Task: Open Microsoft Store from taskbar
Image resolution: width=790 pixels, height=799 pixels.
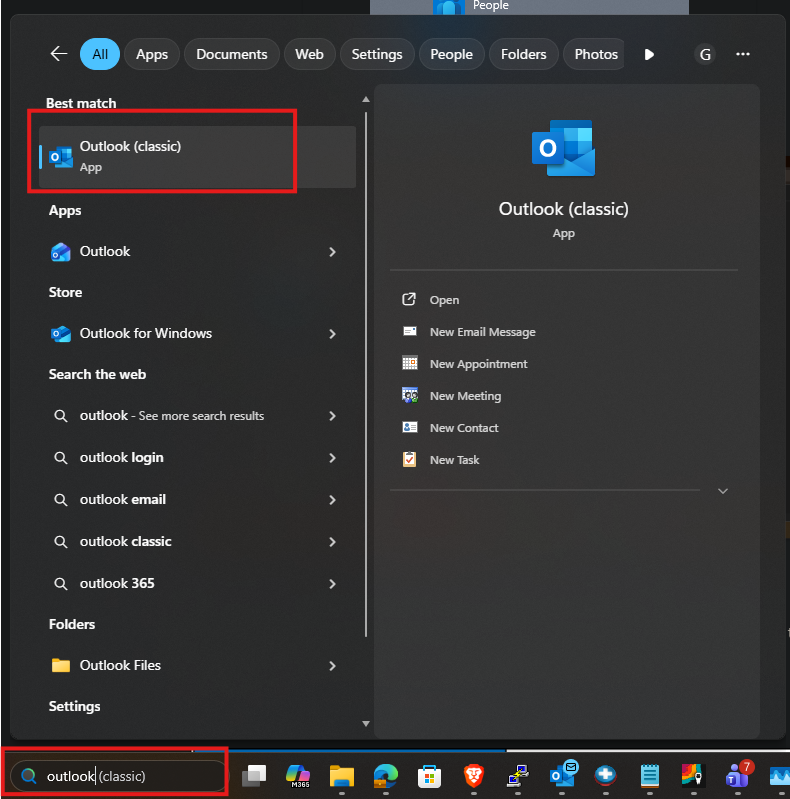Action: (x=429, y=776)
